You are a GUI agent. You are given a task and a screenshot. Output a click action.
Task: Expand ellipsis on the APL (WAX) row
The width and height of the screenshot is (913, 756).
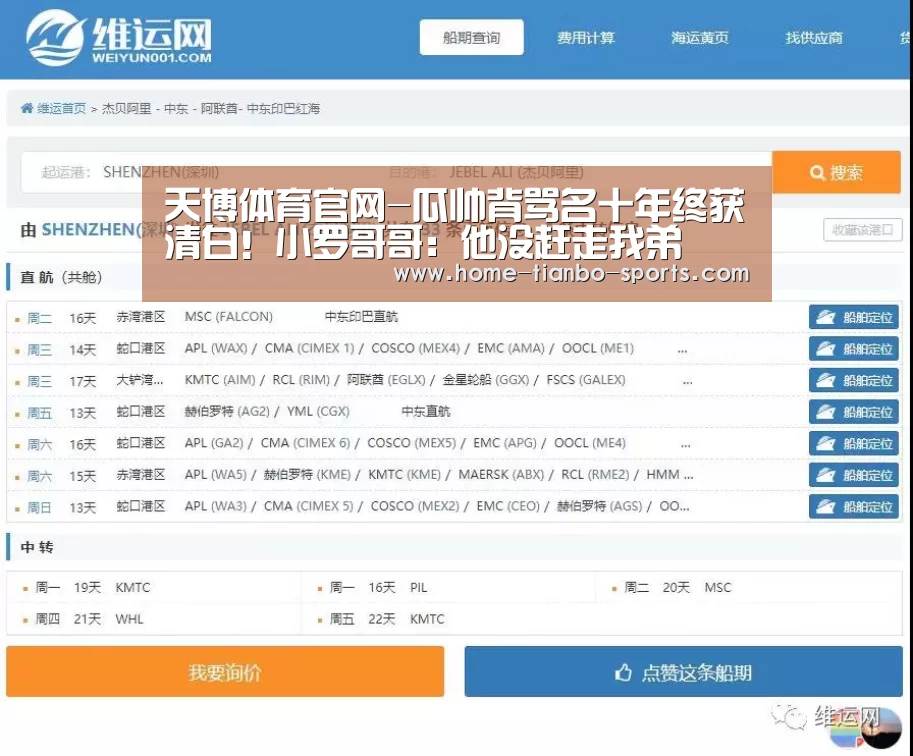[x=682, y=351]
